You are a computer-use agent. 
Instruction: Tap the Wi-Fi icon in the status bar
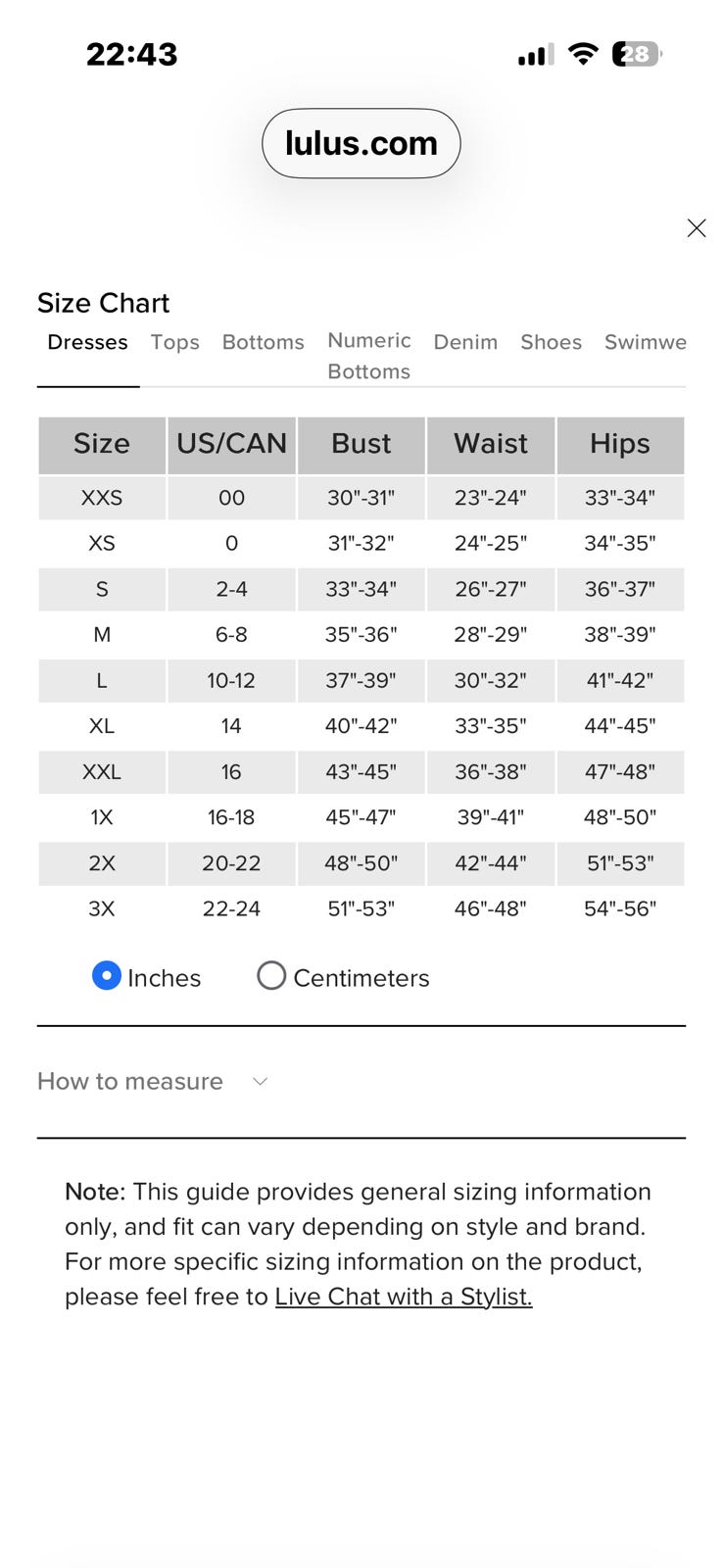click(x=583, y=54)
